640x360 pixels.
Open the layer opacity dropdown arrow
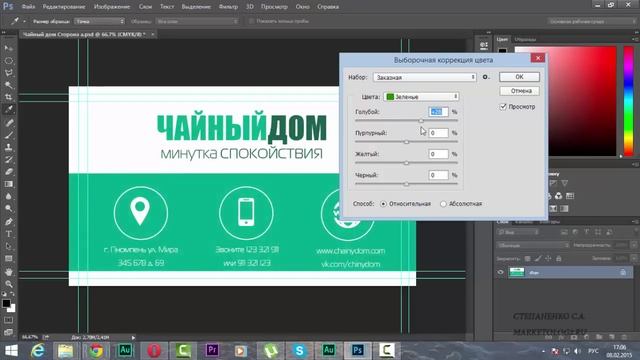634,245
